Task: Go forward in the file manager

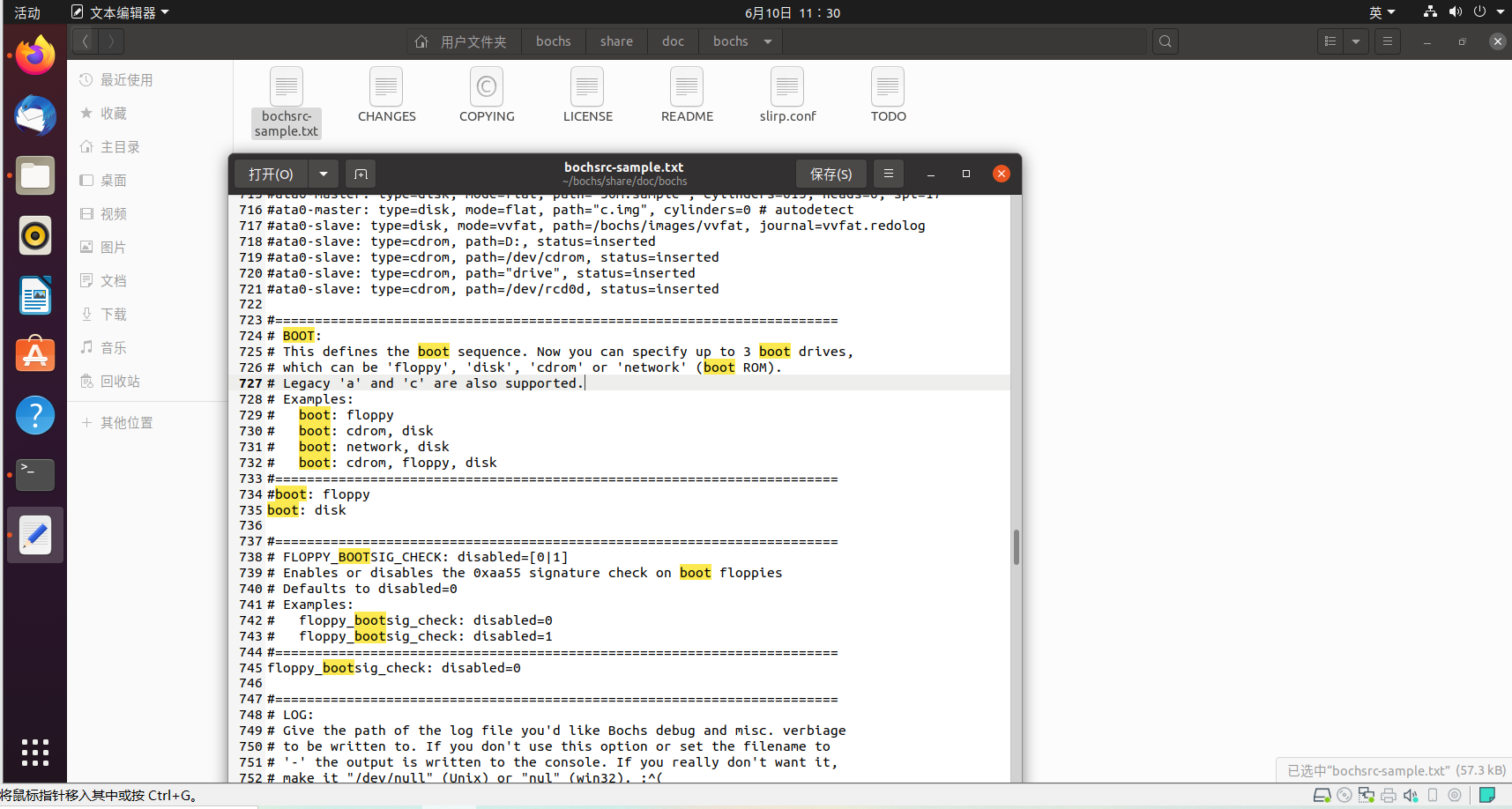Action: tap(111, 41)
